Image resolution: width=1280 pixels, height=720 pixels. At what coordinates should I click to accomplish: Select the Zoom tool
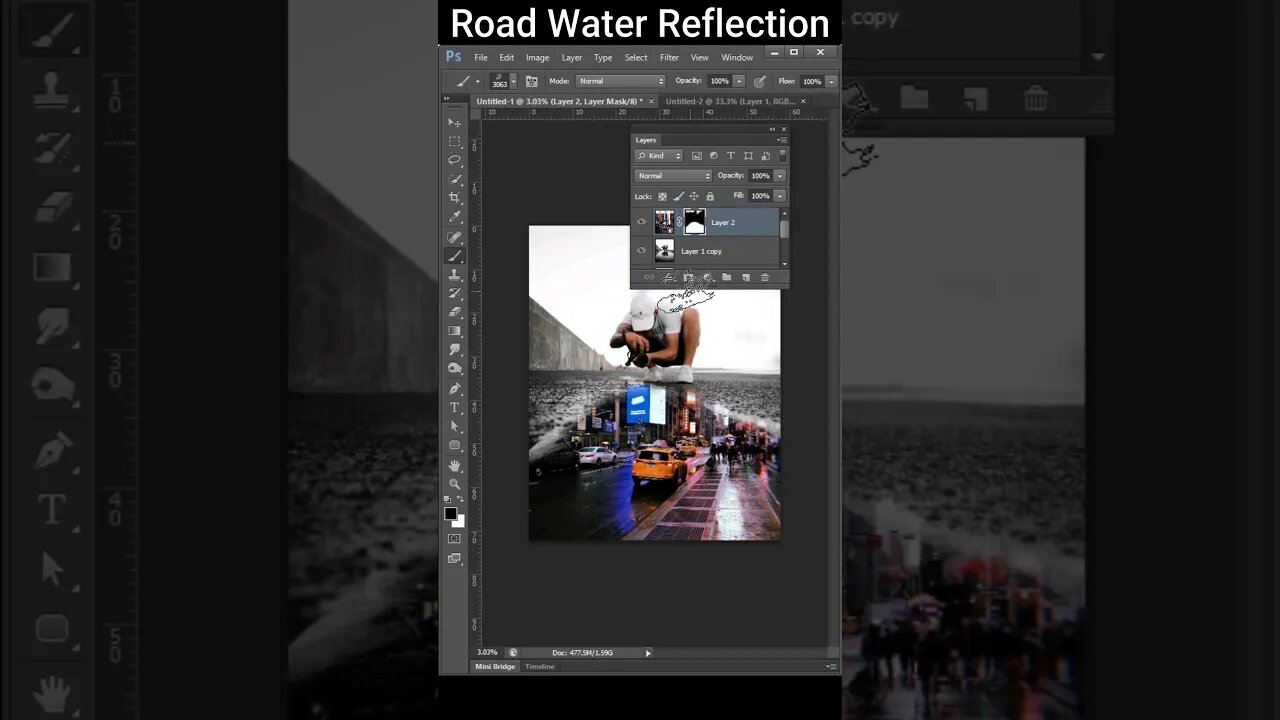(454, 484)
